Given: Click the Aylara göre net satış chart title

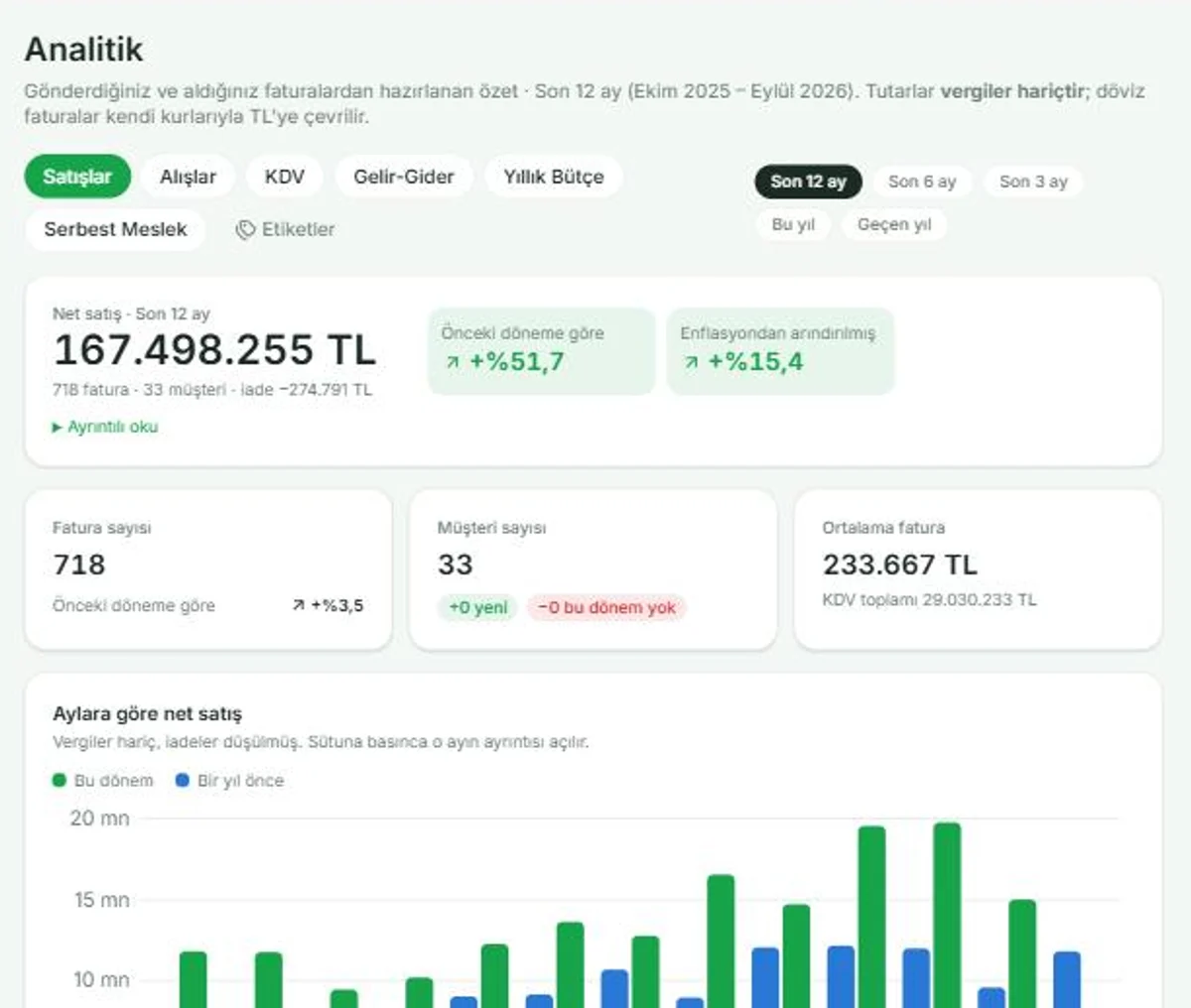Looking at the screenshot, I should pos(147,713).
